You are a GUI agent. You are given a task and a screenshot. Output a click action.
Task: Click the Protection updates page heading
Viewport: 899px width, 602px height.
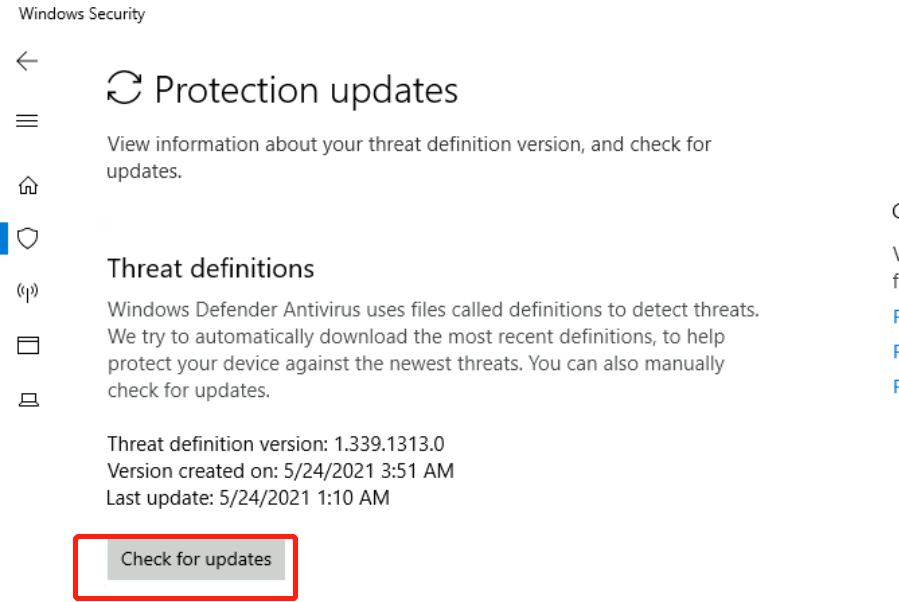coord(306,90)
